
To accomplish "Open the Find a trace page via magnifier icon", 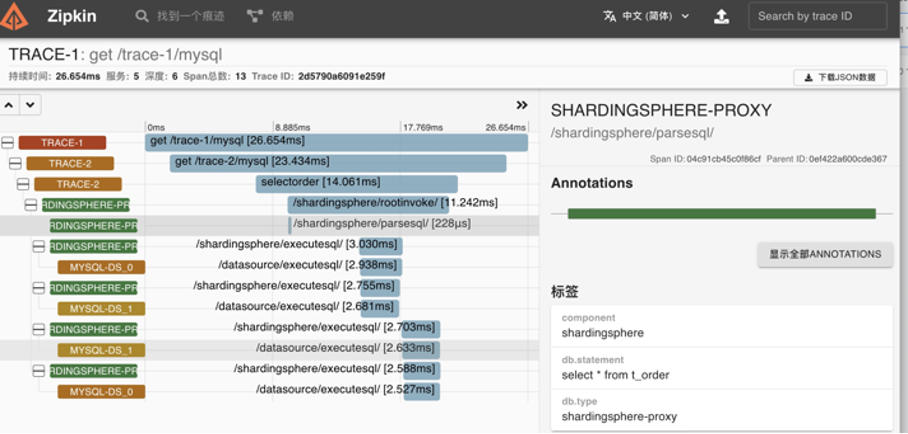I will click(x=143, y=17).
